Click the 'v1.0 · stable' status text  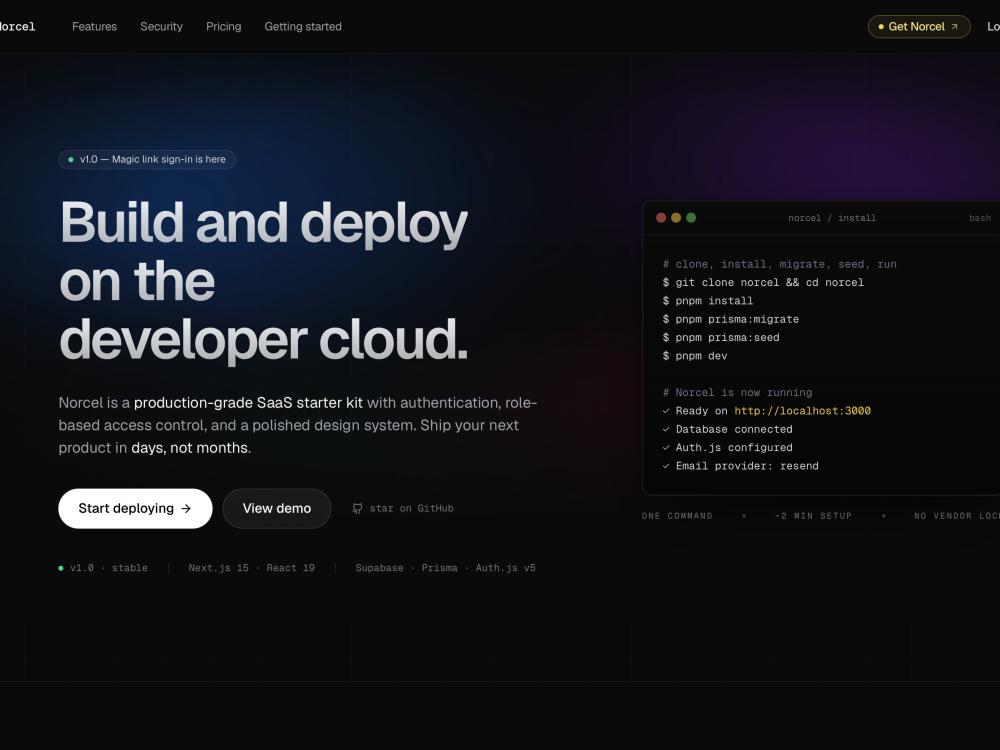(x=109, y=568)
